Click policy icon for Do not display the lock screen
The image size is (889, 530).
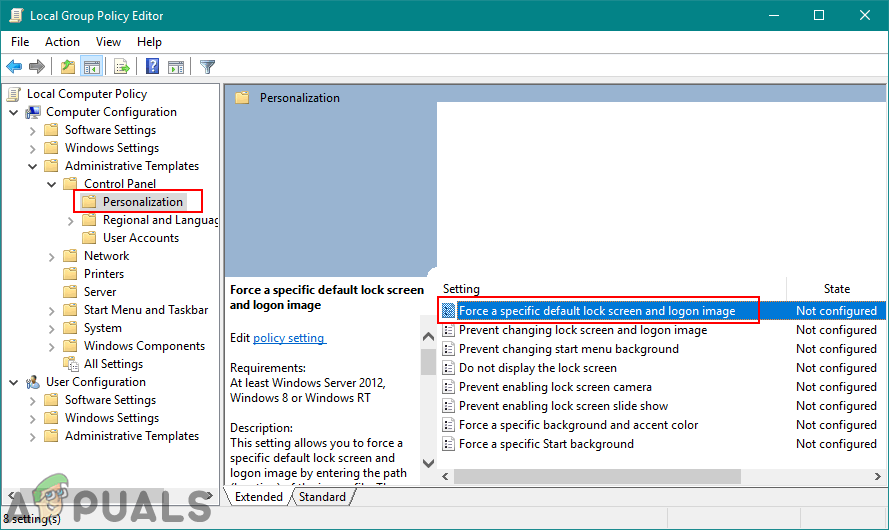448,368
